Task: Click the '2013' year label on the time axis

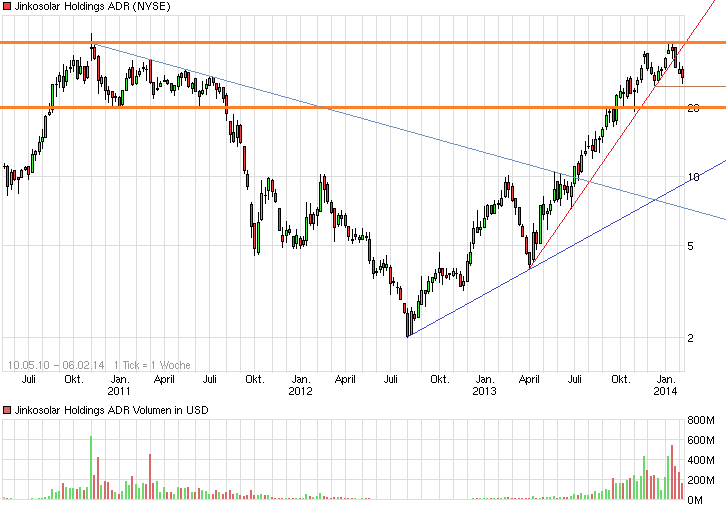Action: tap(484, 391)
